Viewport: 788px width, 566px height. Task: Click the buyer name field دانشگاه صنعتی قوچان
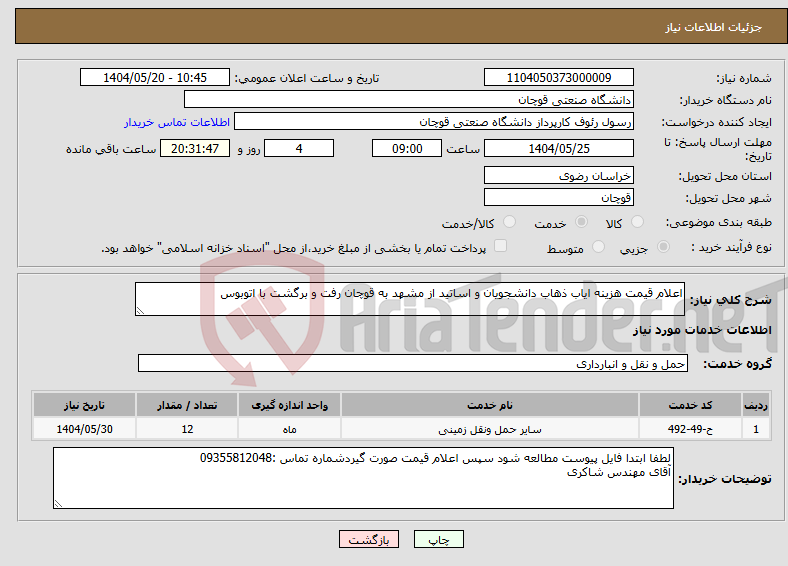(409, 100)
